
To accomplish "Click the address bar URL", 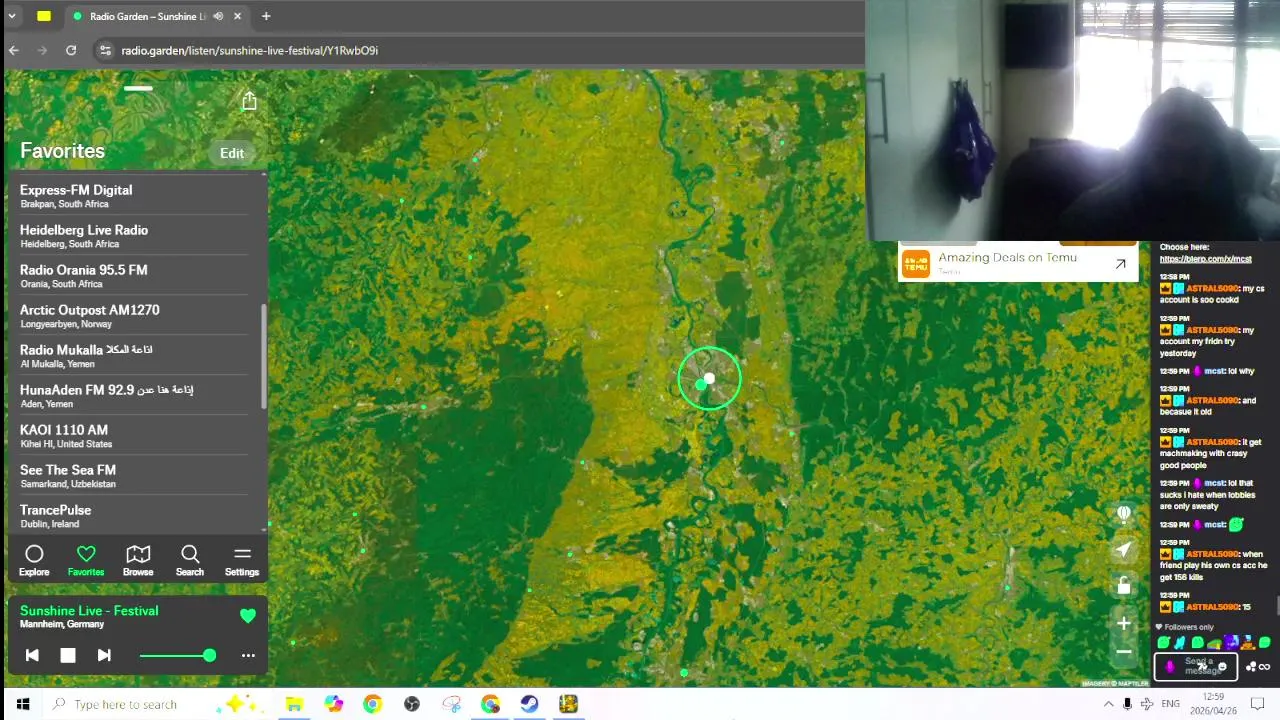I will (250, 50).
